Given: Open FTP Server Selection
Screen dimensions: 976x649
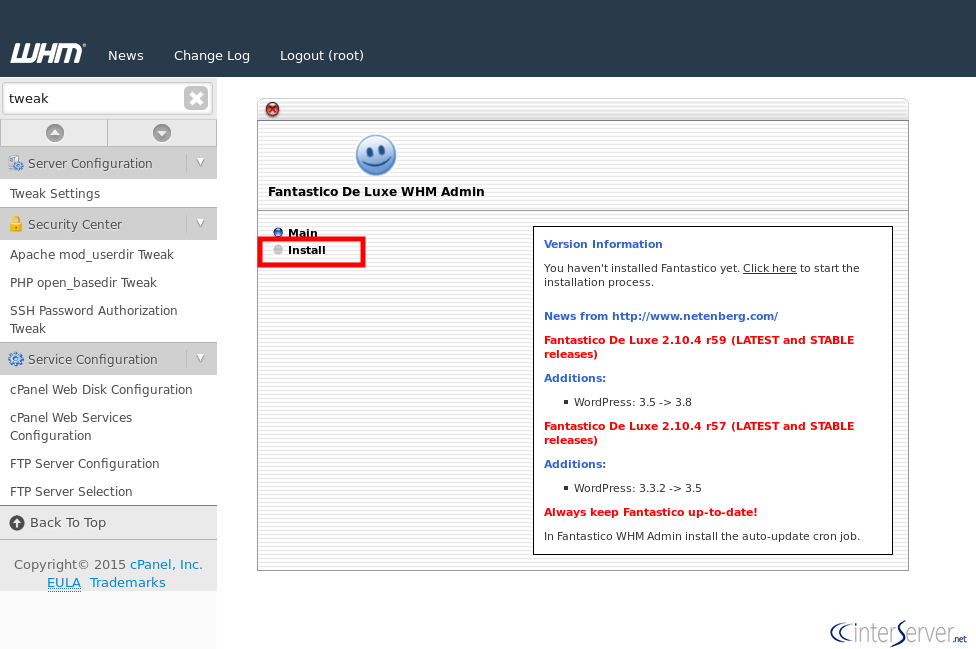Looking at the screenshot, I should [71, 492].
